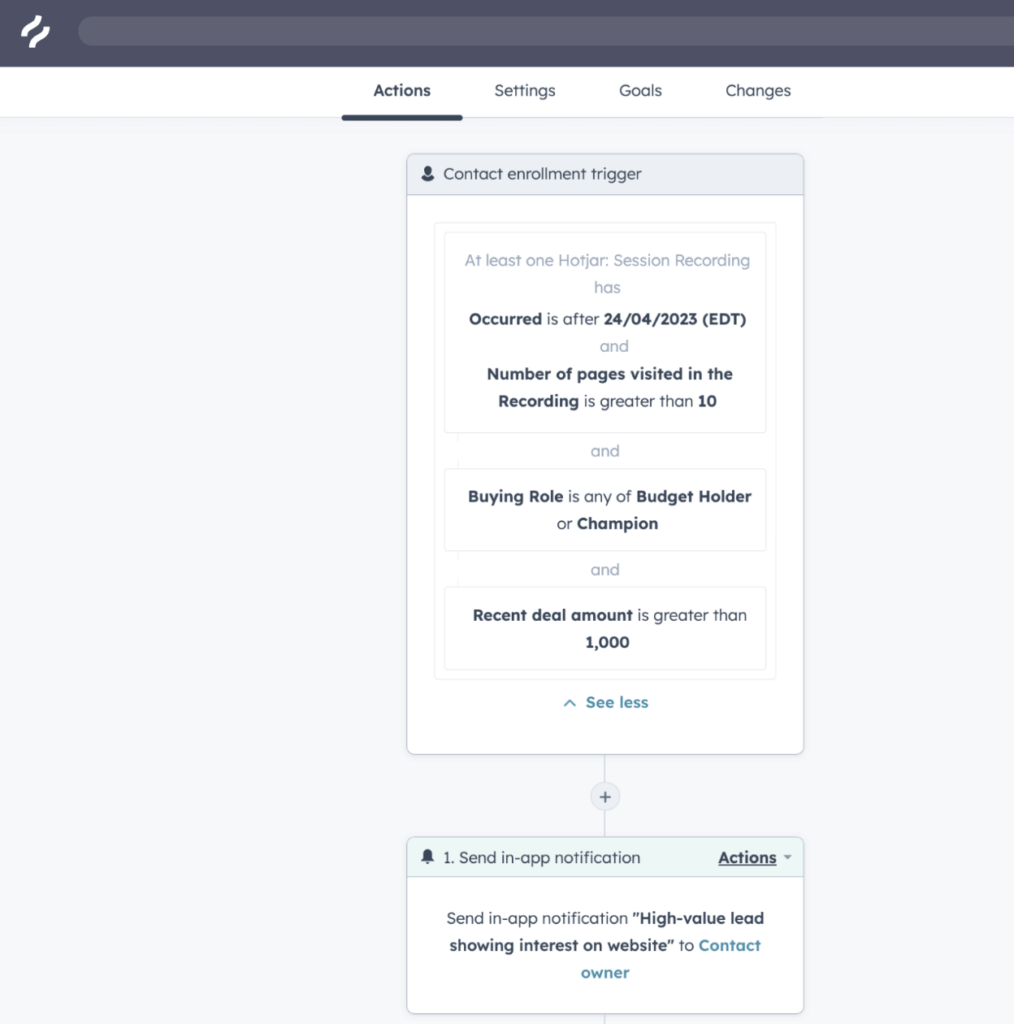Click the Hotjar Session Recording trigger group
1014x1024 pixels.
click(604, 331)
